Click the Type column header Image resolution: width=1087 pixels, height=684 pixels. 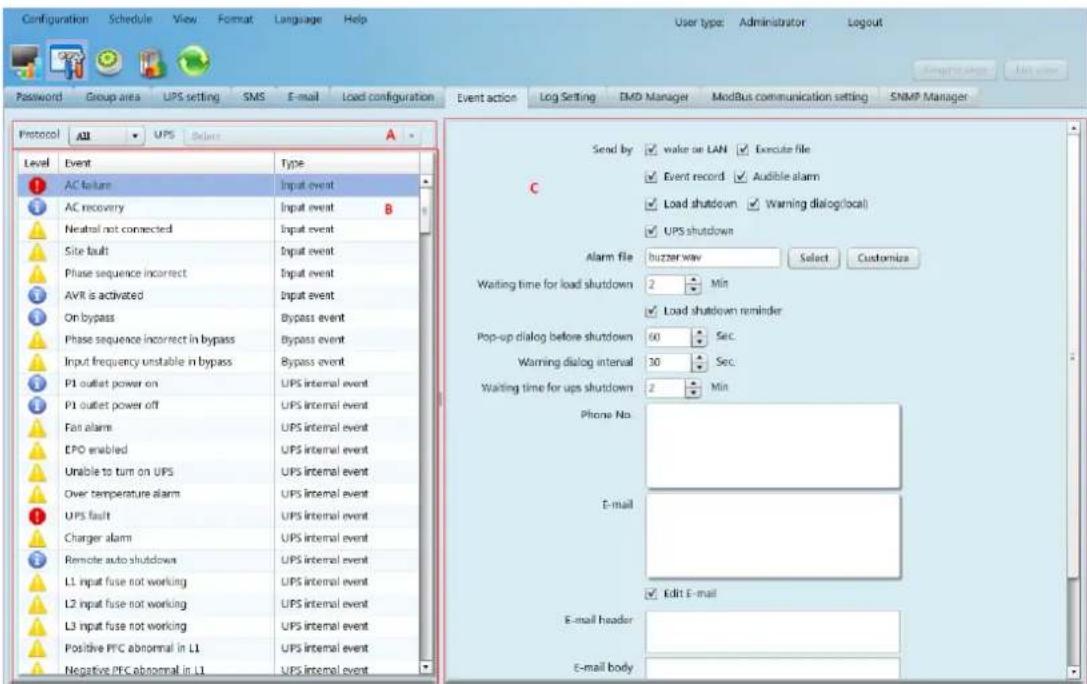click(x=347, y=164)
